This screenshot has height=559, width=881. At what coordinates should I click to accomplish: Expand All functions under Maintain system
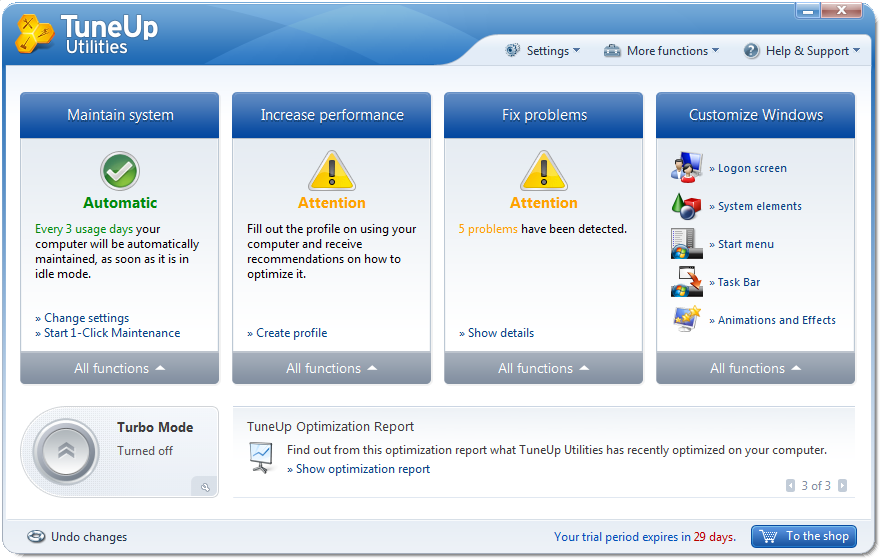[120, 368]
